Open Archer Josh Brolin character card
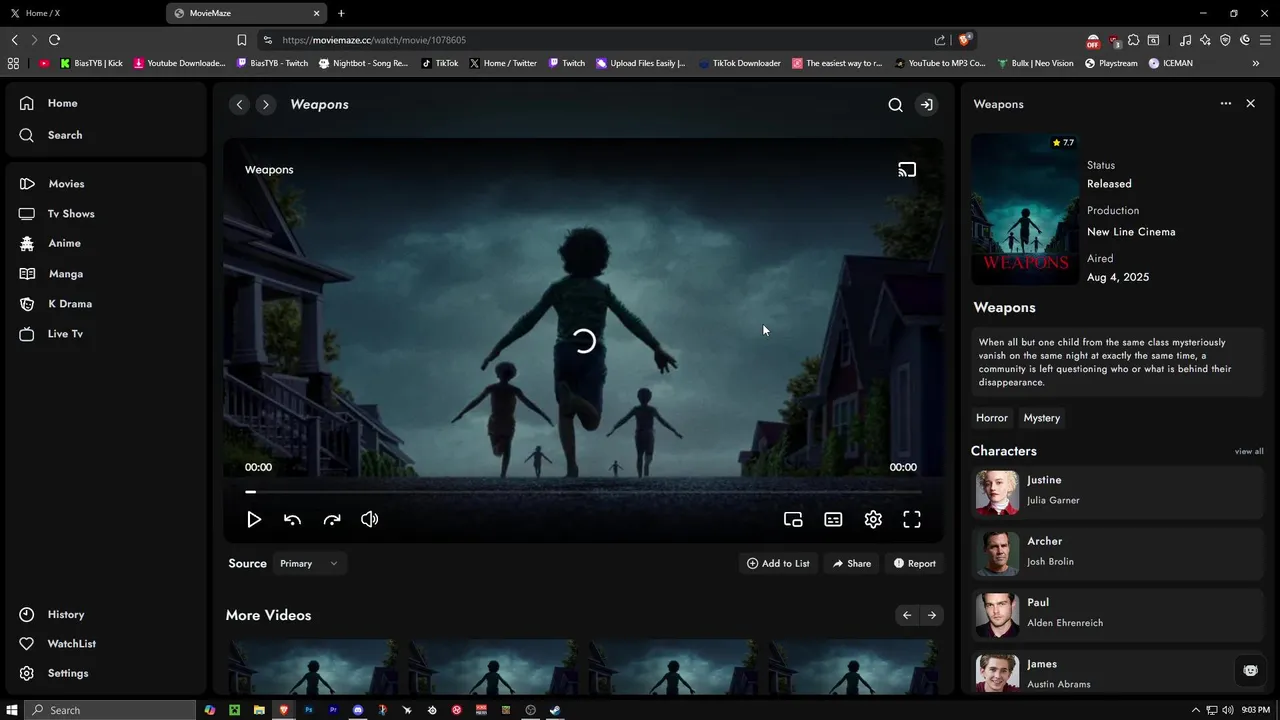 (1117, 554)
